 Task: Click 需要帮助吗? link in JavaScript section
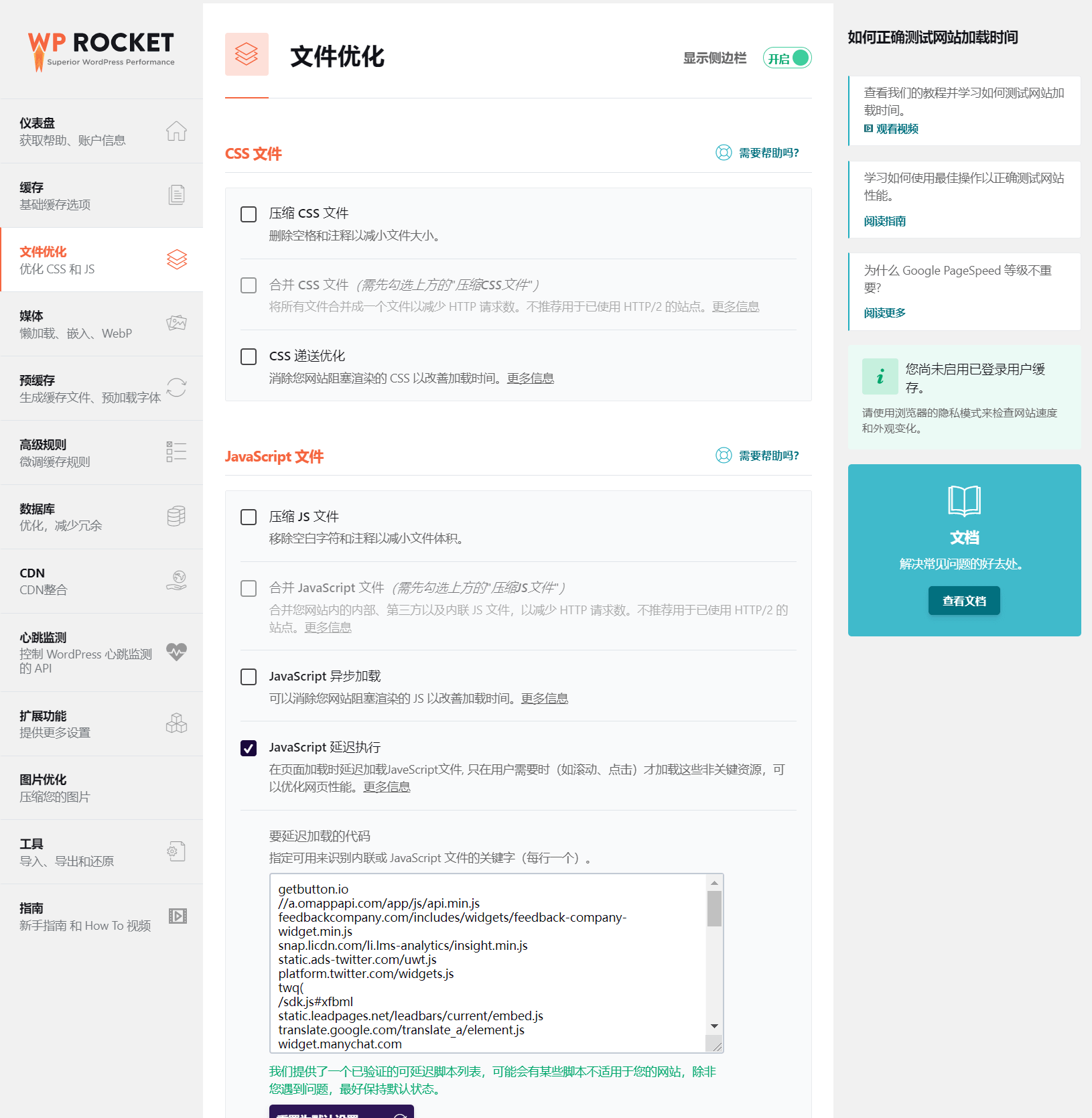[x=768, y=456]
